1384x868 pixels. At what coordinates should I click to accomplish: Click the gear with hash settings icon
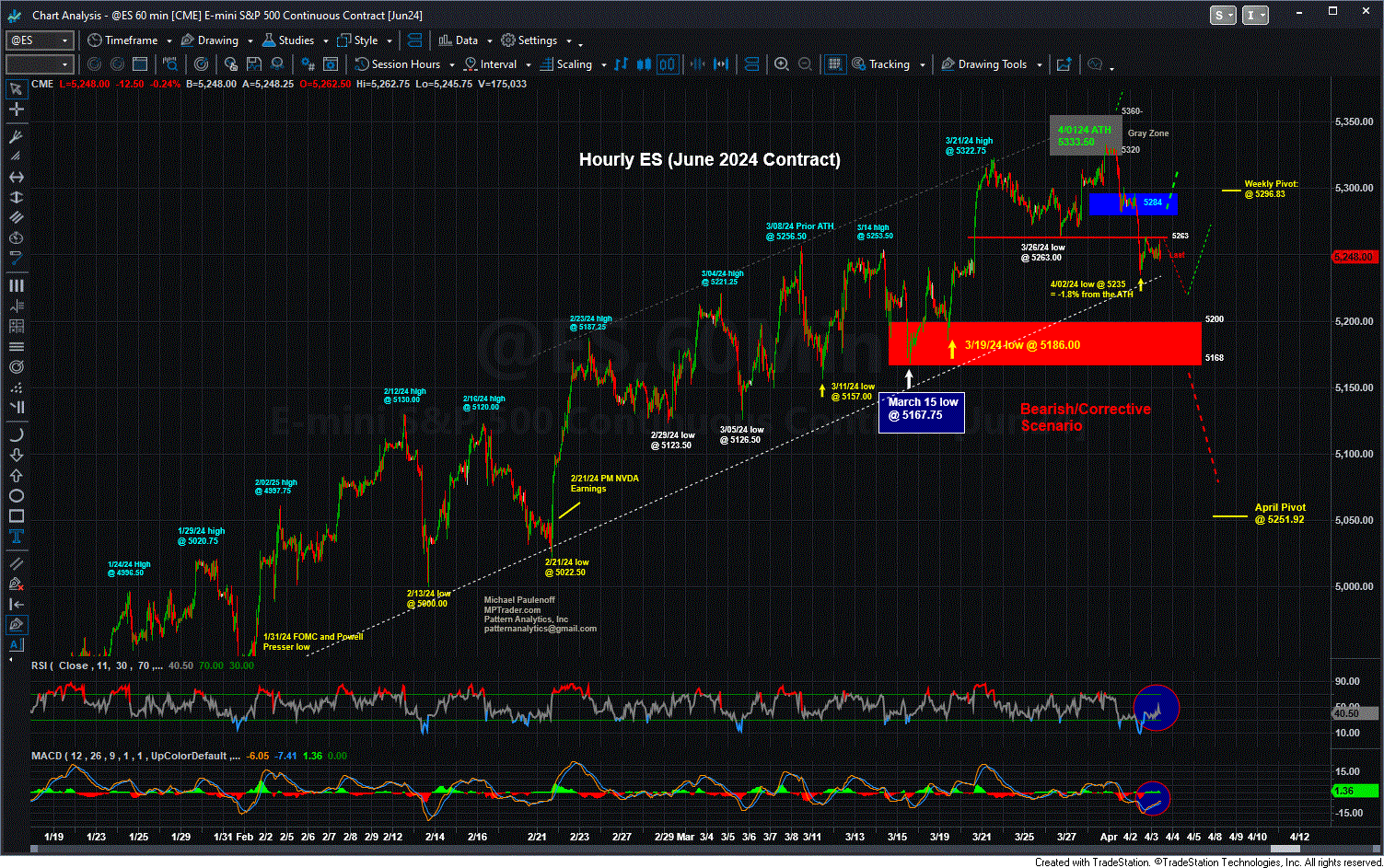307,64
